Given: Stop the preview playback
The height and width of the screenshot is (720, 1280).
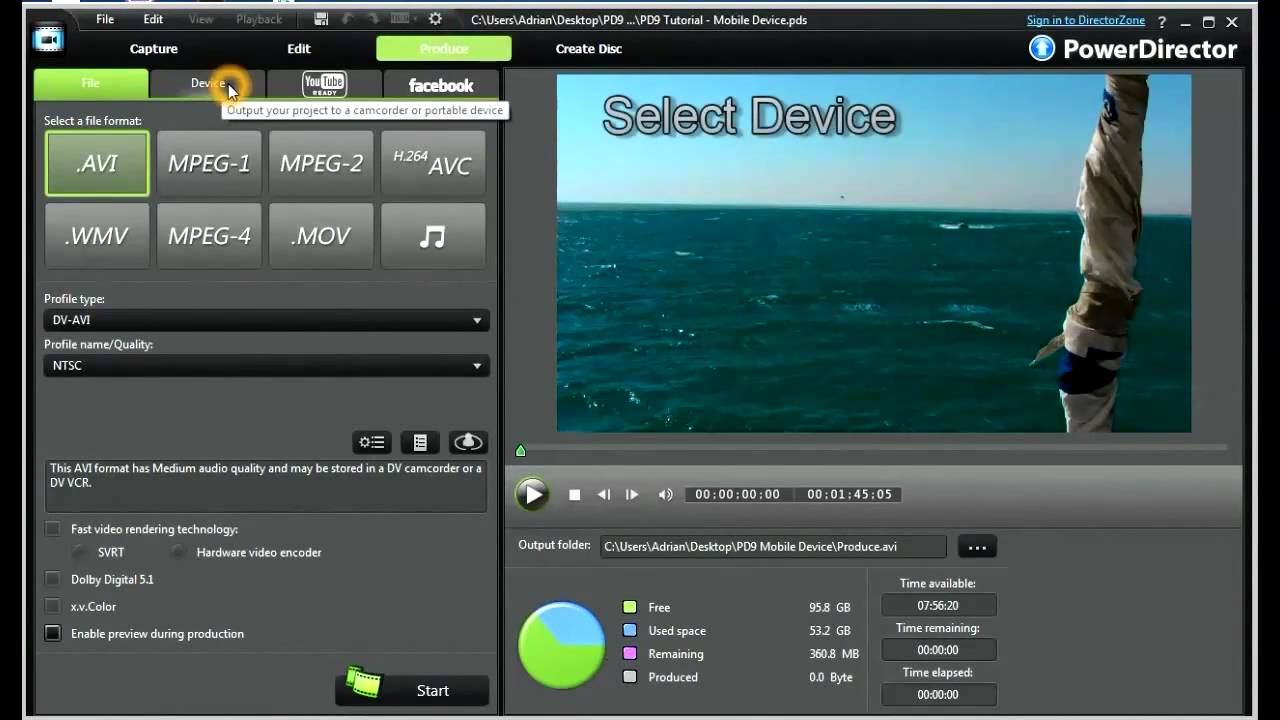Looking at the screenshot, I should point(575,494).
